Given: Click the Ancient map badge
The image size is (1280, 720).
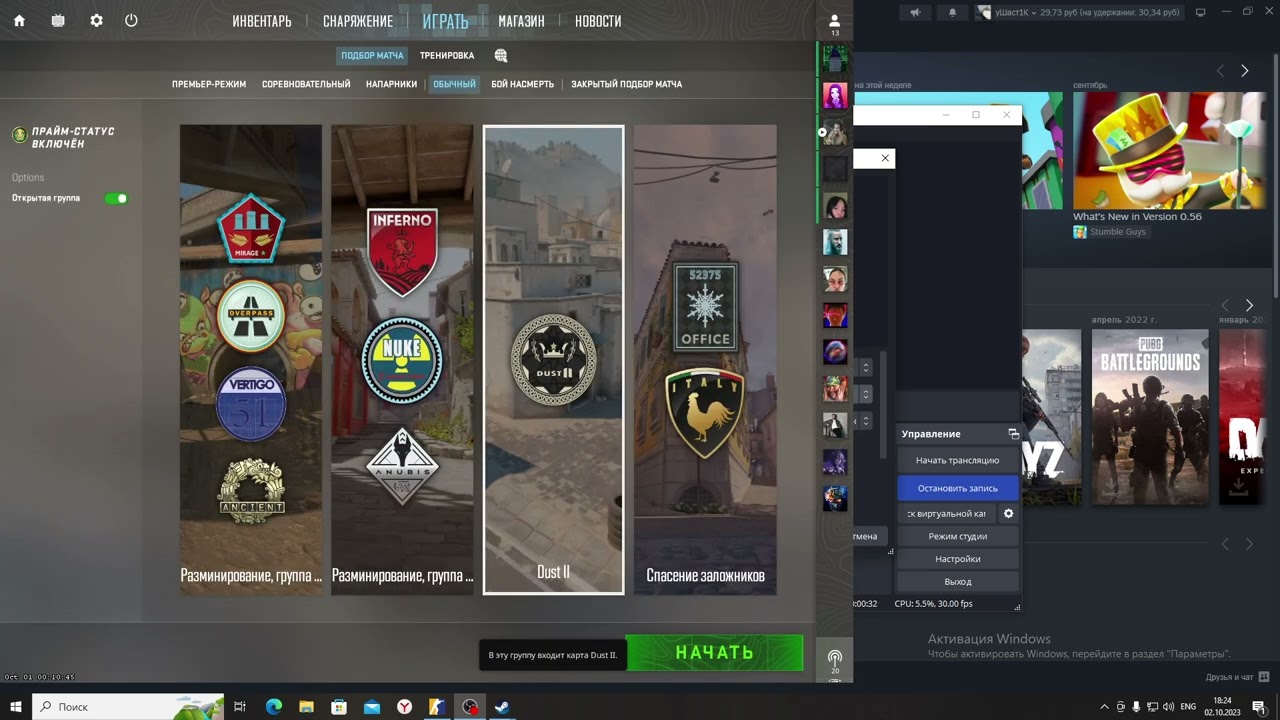Looking at the screenshot, I should click(251, 489).
